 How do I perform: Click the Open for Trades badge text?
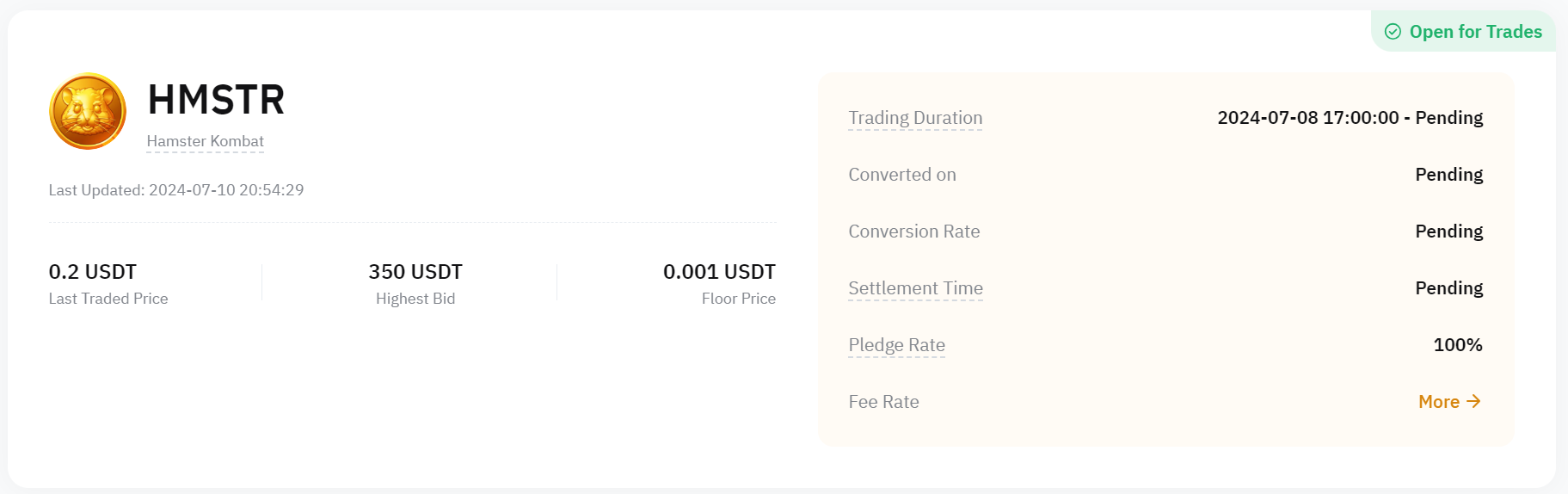pyautogui.click(x=1475, y=32)
